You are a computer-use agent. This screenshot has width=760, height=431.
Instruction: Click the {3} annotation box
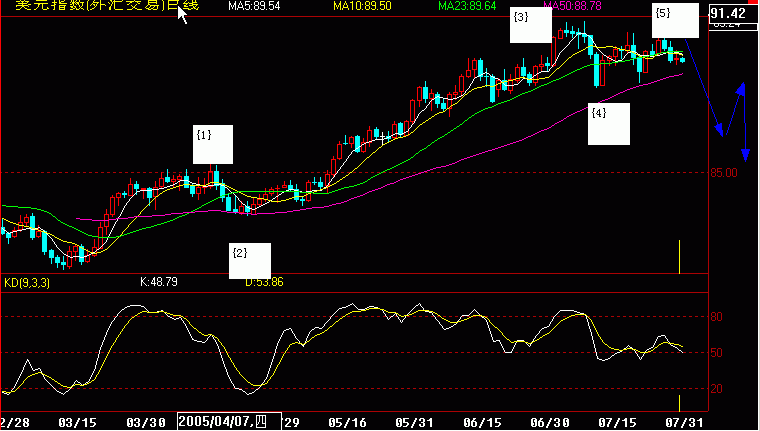click(x=531, y=25)
